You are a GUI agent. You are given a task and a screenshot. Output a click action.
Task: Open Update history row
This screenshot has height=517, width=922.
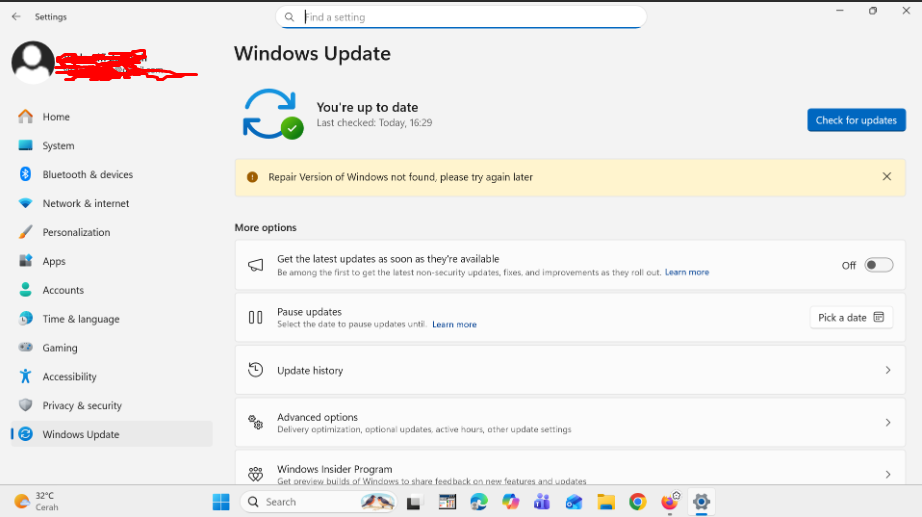tap(570, 370)
